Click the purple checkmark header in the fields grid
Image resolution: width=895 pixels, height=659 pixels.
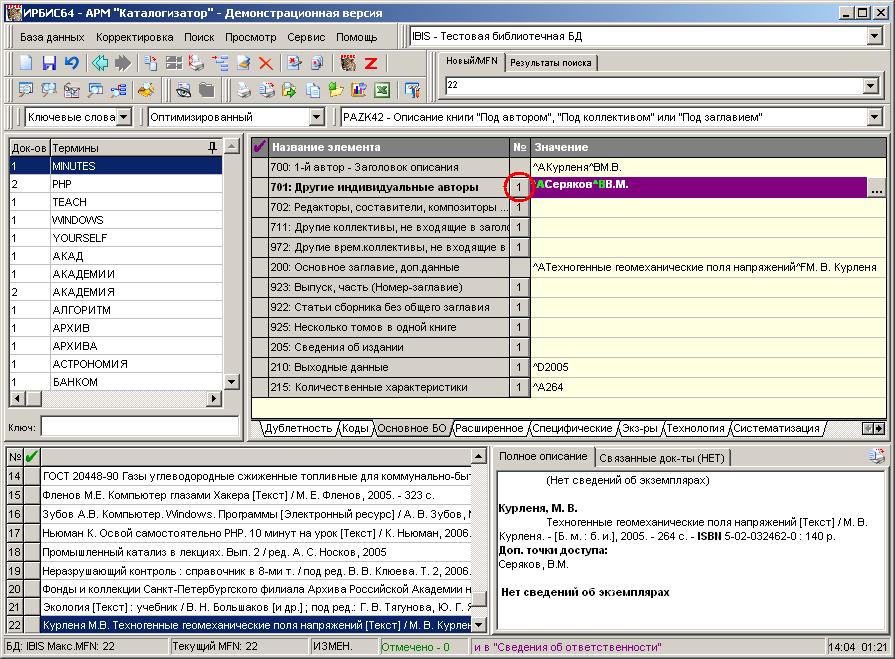tap(260, 147)
